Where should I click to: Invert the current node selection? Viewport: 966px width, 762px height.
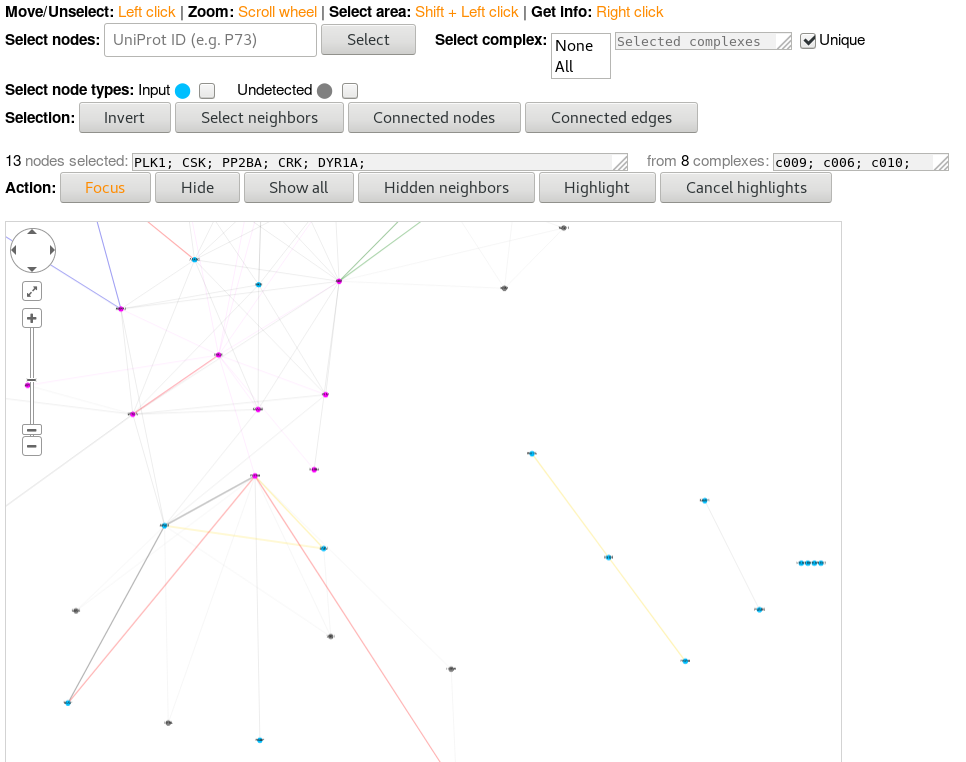(x=124, y=117)
